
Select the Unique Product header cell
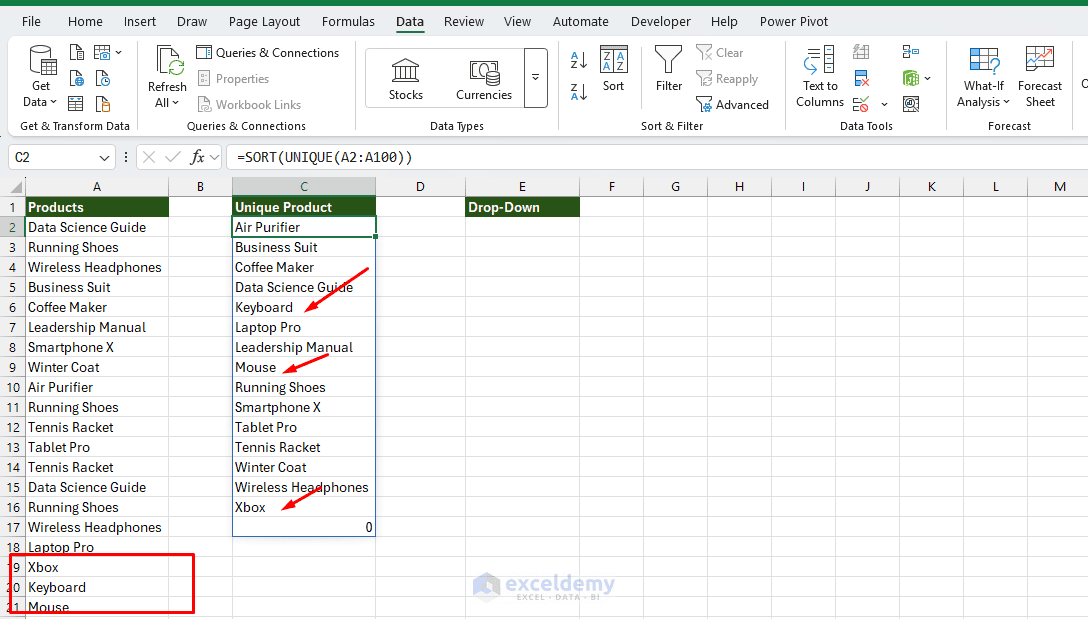coord(304,207)
